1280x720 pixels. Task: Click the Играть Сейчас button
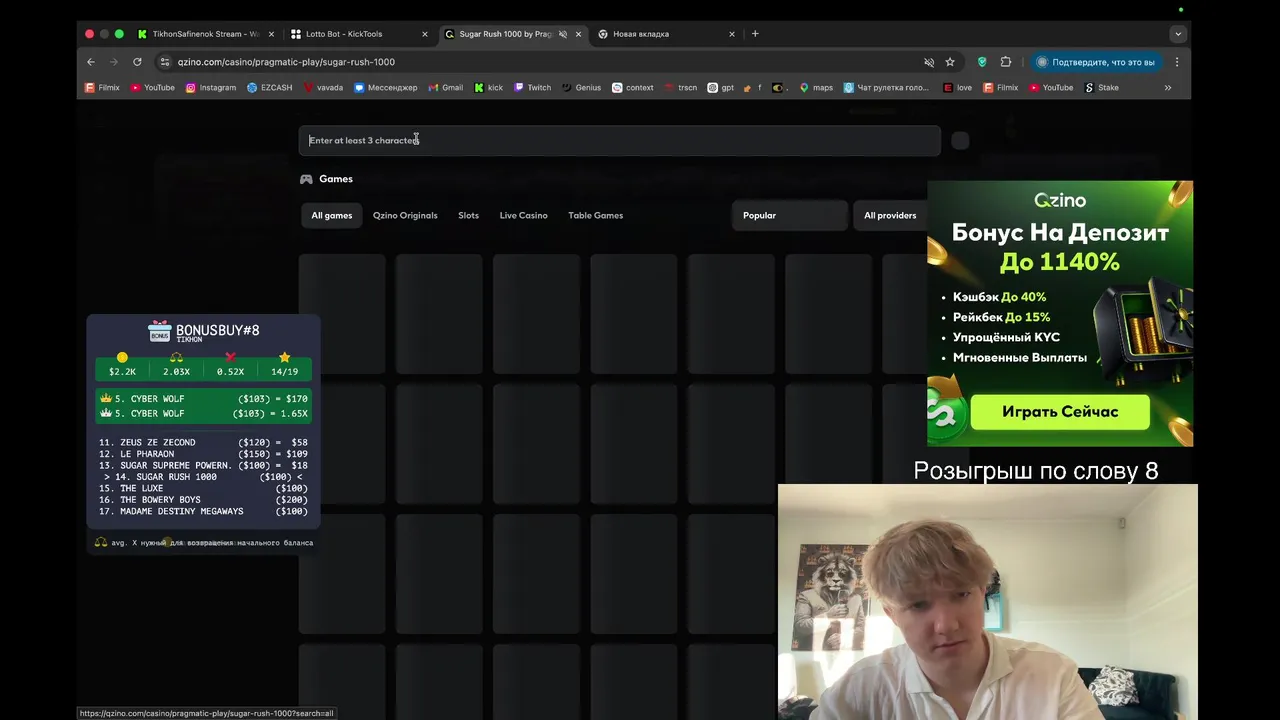(1060, 412)
